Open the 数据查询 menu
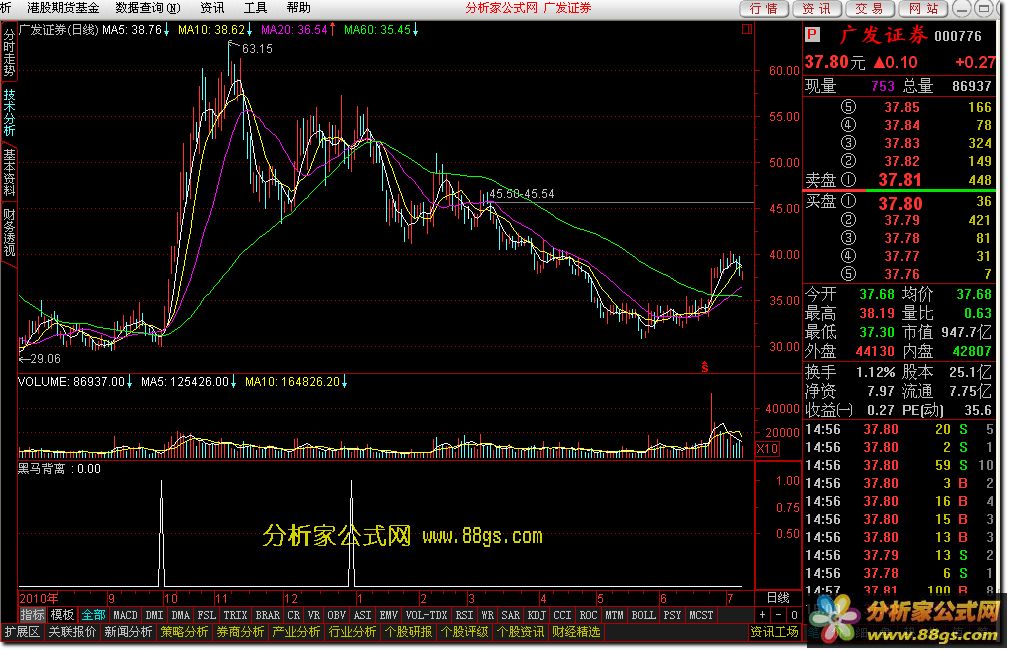The width and height of the screenshot is (1009, 650). point(147,8)
